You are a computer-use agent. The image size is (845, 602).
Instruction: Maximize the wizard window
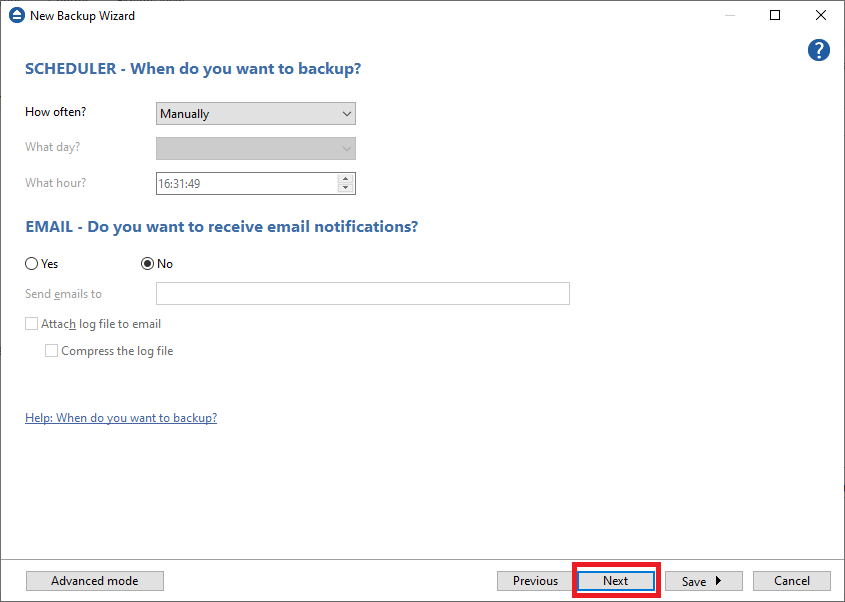775,16
